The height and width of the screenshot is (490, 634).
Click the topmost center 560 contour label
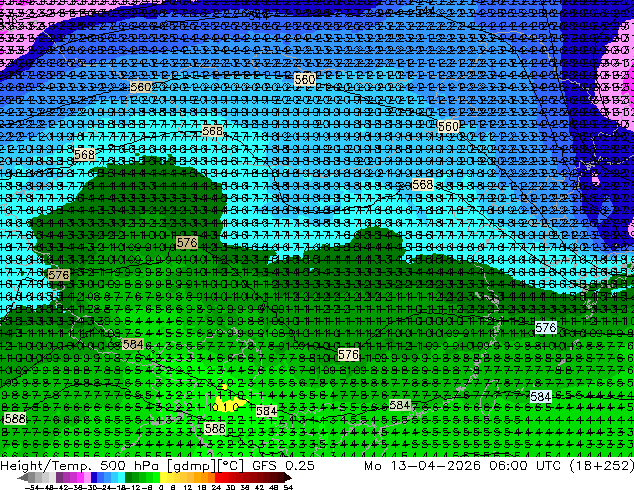pyautogui.click(x=304, y=79)
